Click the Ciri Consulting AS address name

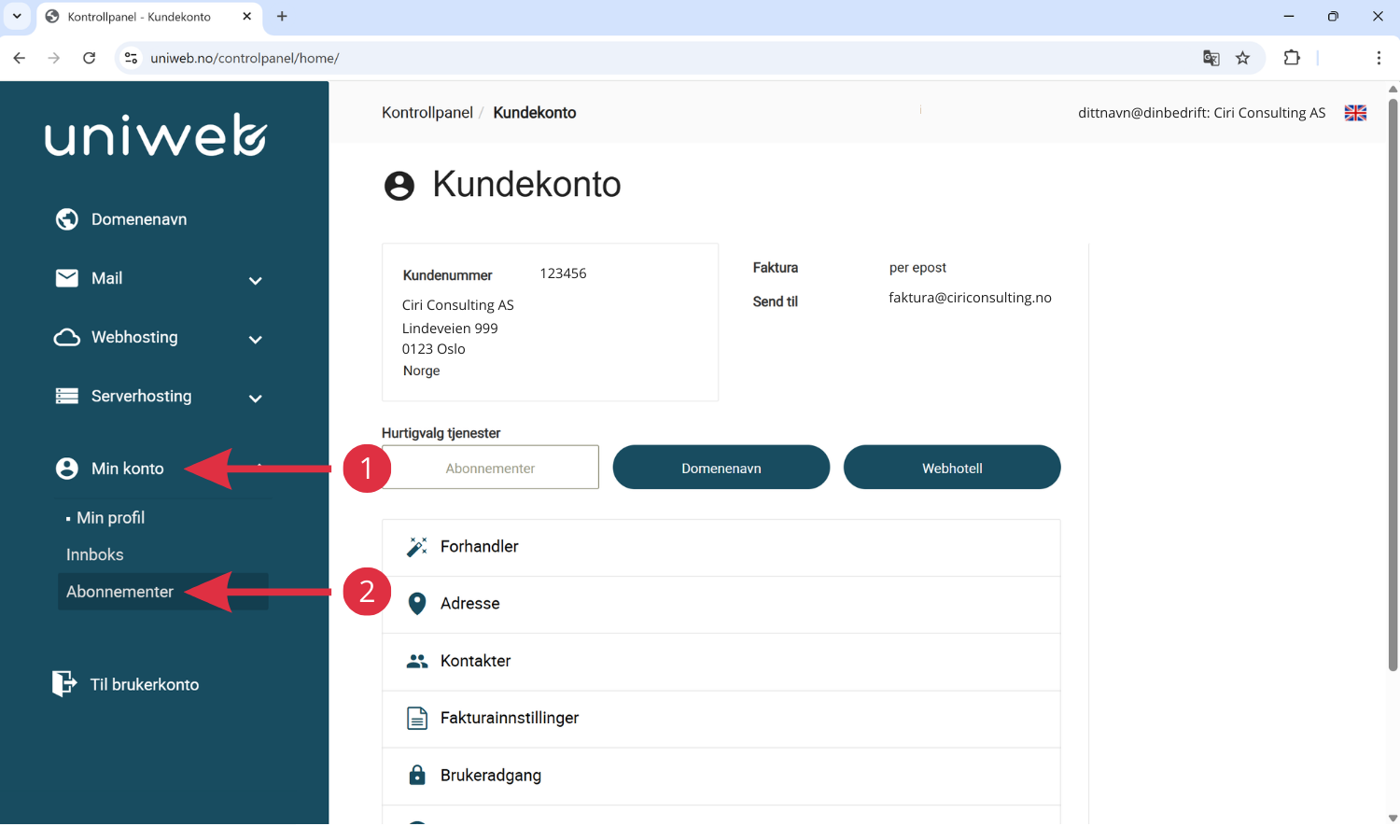[458, 305]
